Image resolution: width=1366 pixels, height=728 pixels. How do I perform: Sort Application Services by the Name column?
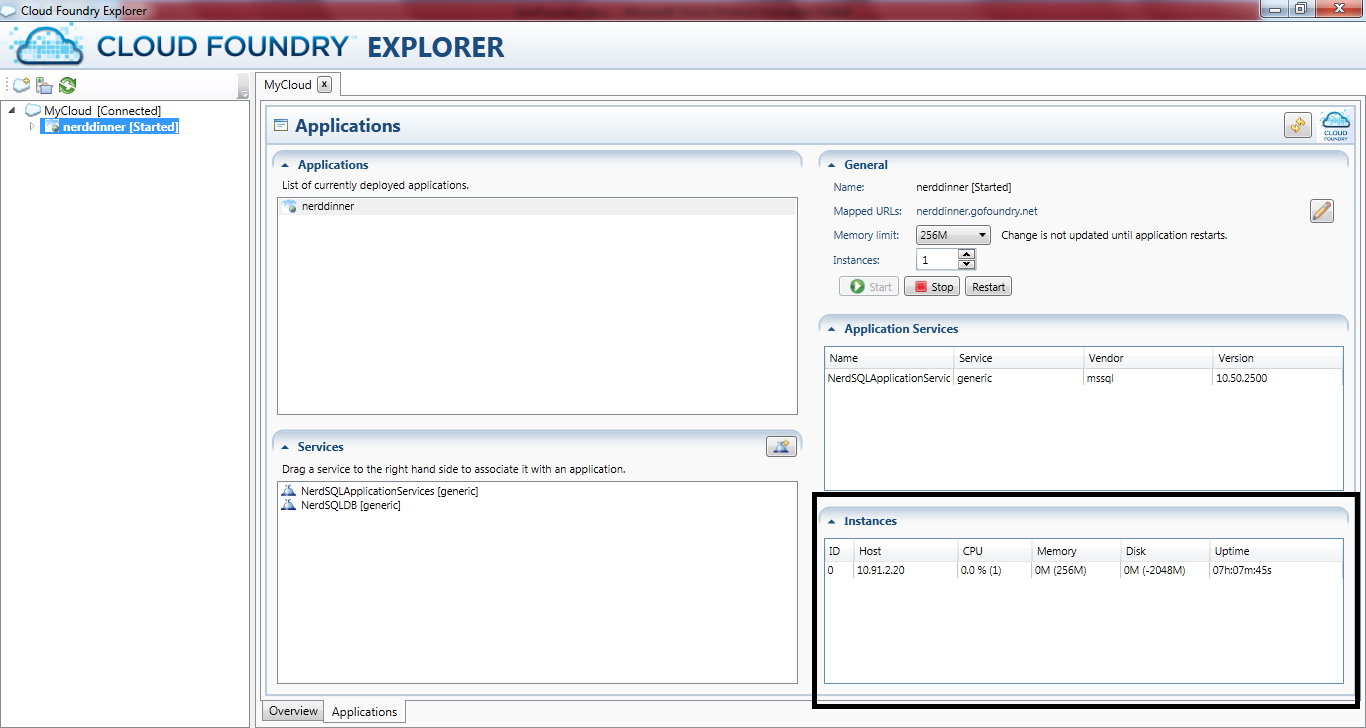pyautogui.click(x=889, y=358)
